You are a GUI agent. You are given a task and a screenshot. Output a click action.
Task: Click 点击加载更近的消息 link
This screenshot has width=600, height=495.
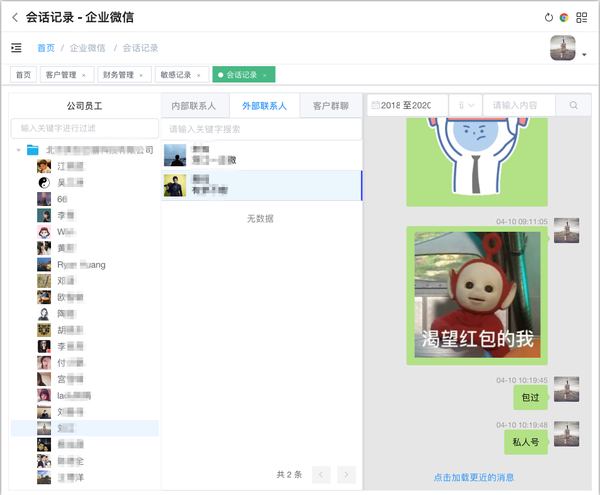(x=474, y=478)
